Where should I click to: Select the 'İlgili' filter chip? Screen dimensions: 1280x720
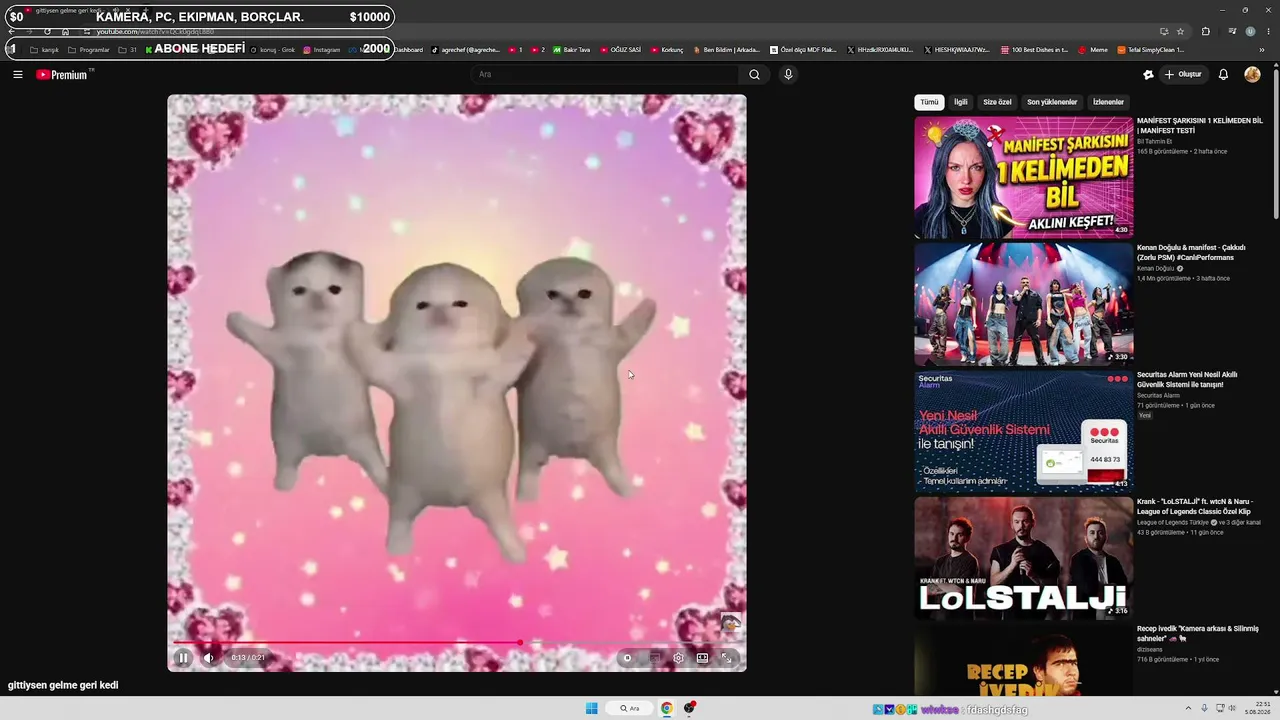pos(960,102)
